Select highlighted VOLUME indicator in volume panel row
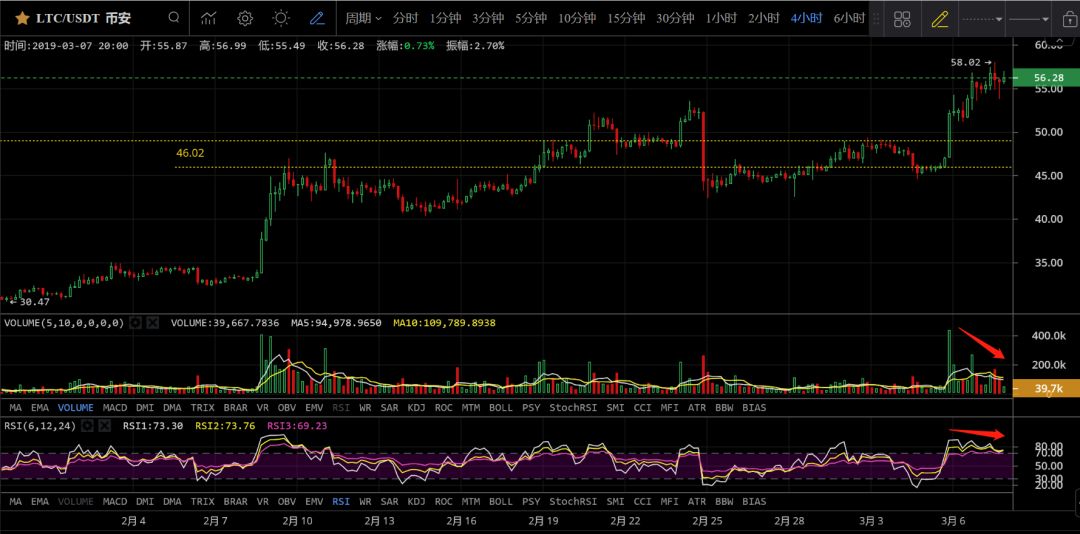Screen dimensions: 1080x534 (x=76, y=407)
